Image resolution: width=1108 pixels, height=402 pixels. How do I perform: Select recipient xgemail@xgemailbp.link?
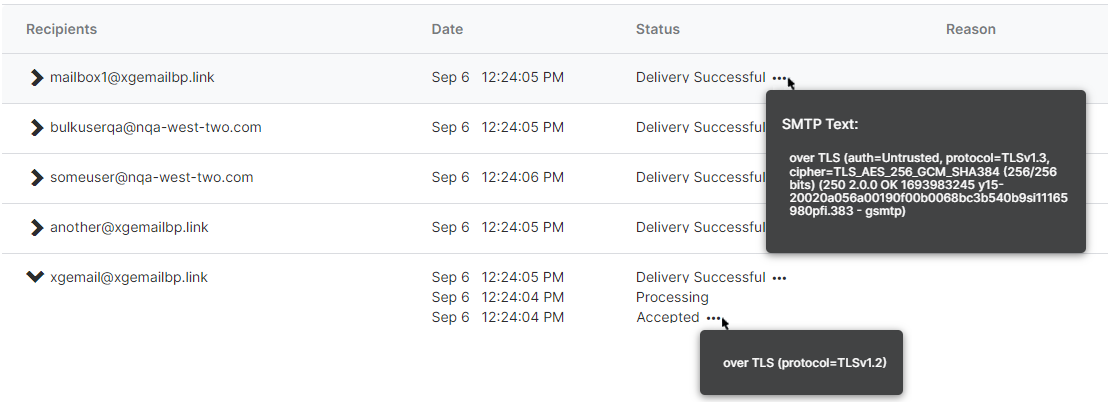click(x=129, y=277)
